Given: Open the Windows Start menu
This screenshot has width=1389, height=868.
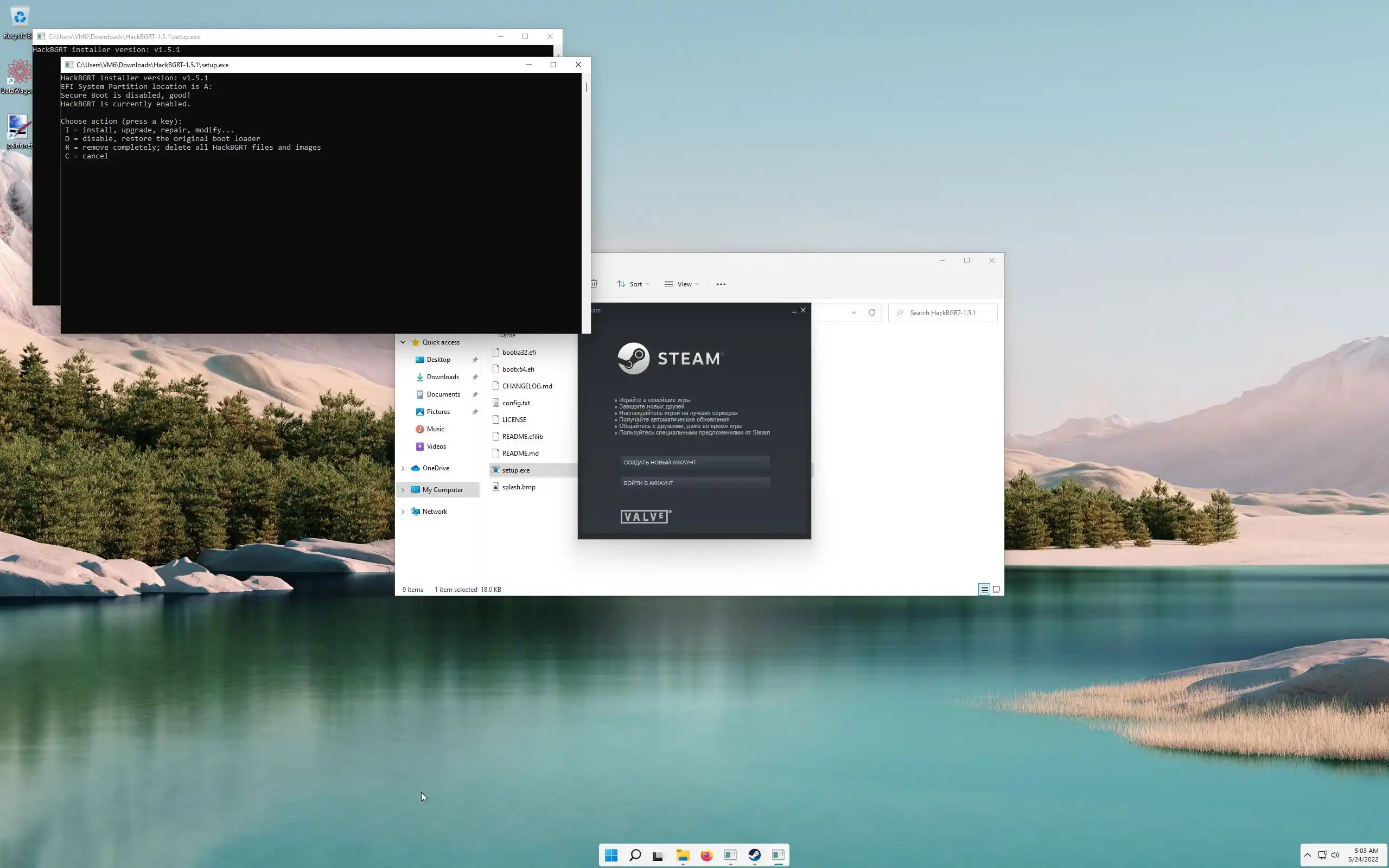Looking at the screenshot, I should point(611,855).
